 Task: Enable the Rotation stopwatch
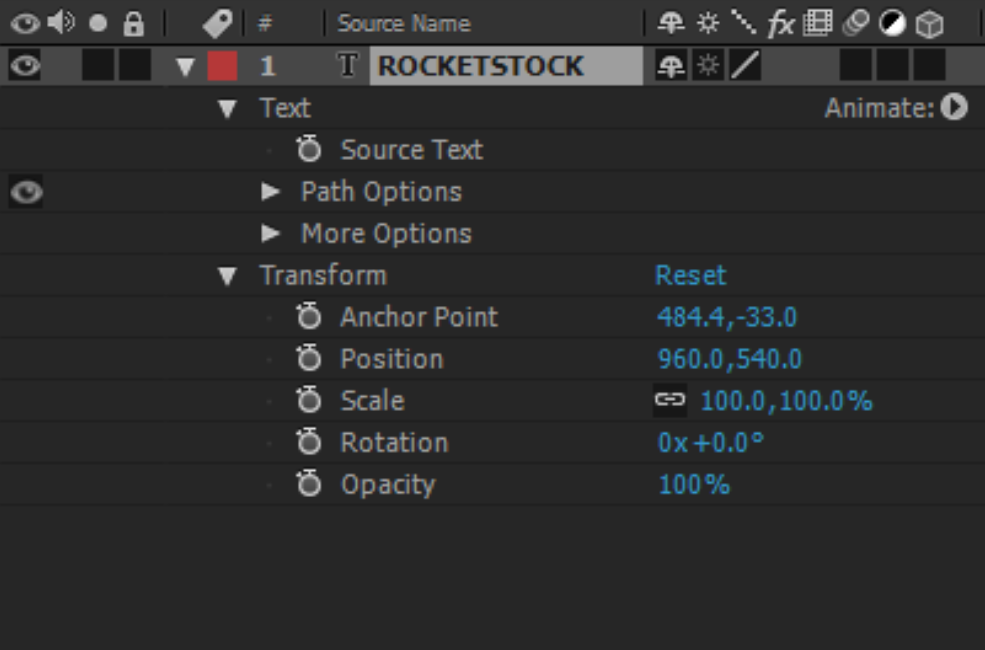[x=308, y=442]
